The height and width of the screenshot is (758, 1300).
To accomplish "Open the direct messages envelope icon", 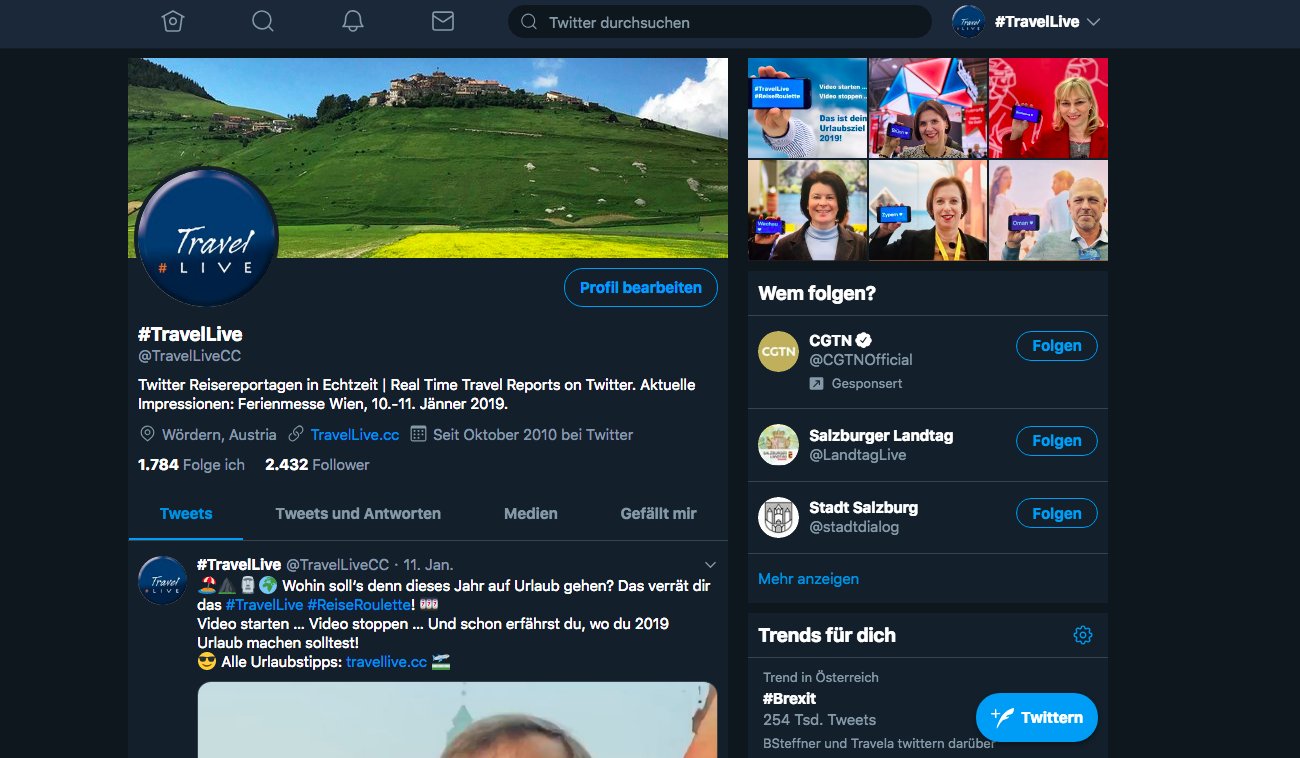I will click(443, 22).
